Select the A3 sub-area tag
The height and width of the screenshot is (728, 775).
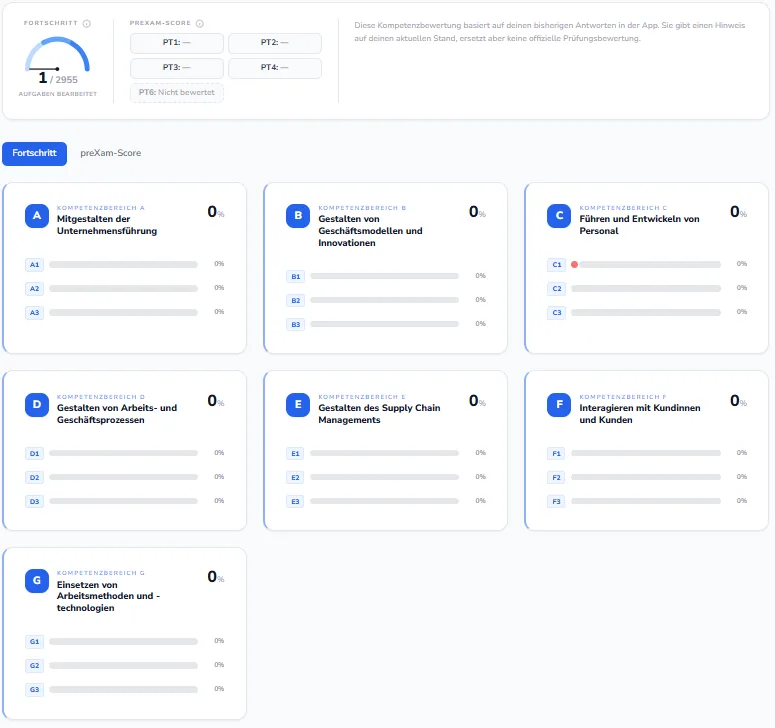coord(34,313)
